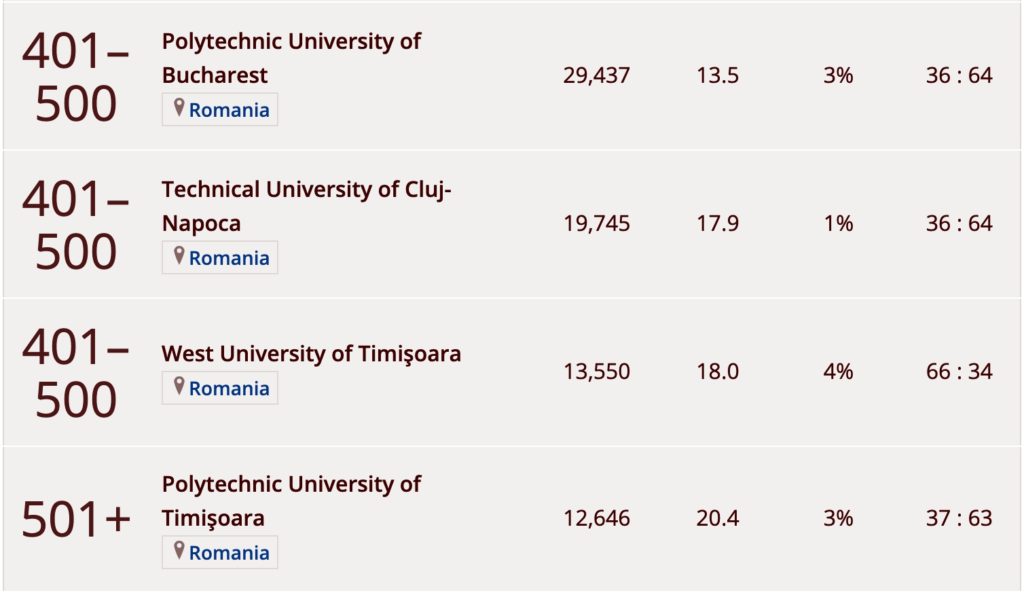1024x595 pixels.
Task: Click the pin icon under Polytechnic University of Timişoara
Action: pos(179,552)
